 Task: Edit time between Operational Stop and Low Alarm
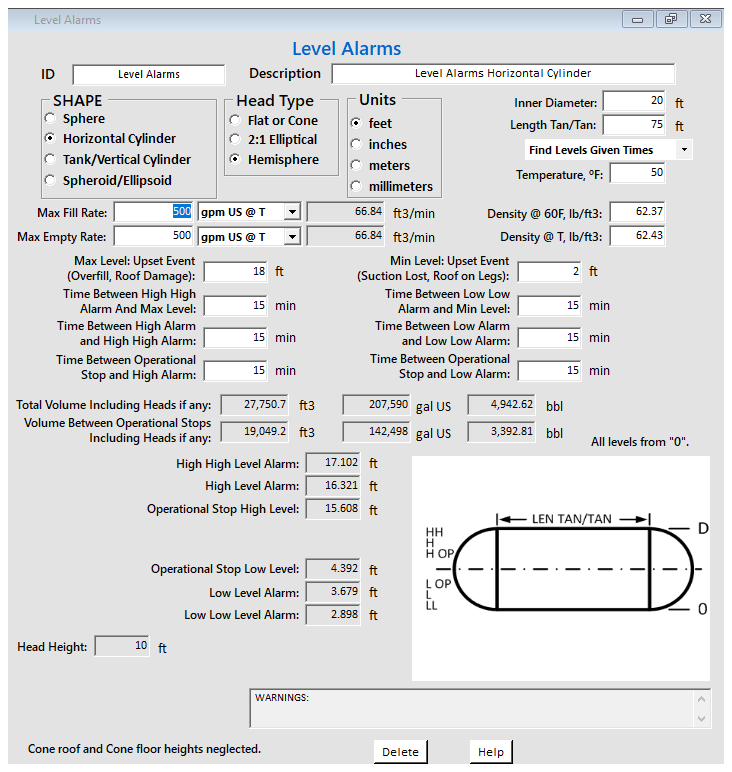(x=550, y=371)
